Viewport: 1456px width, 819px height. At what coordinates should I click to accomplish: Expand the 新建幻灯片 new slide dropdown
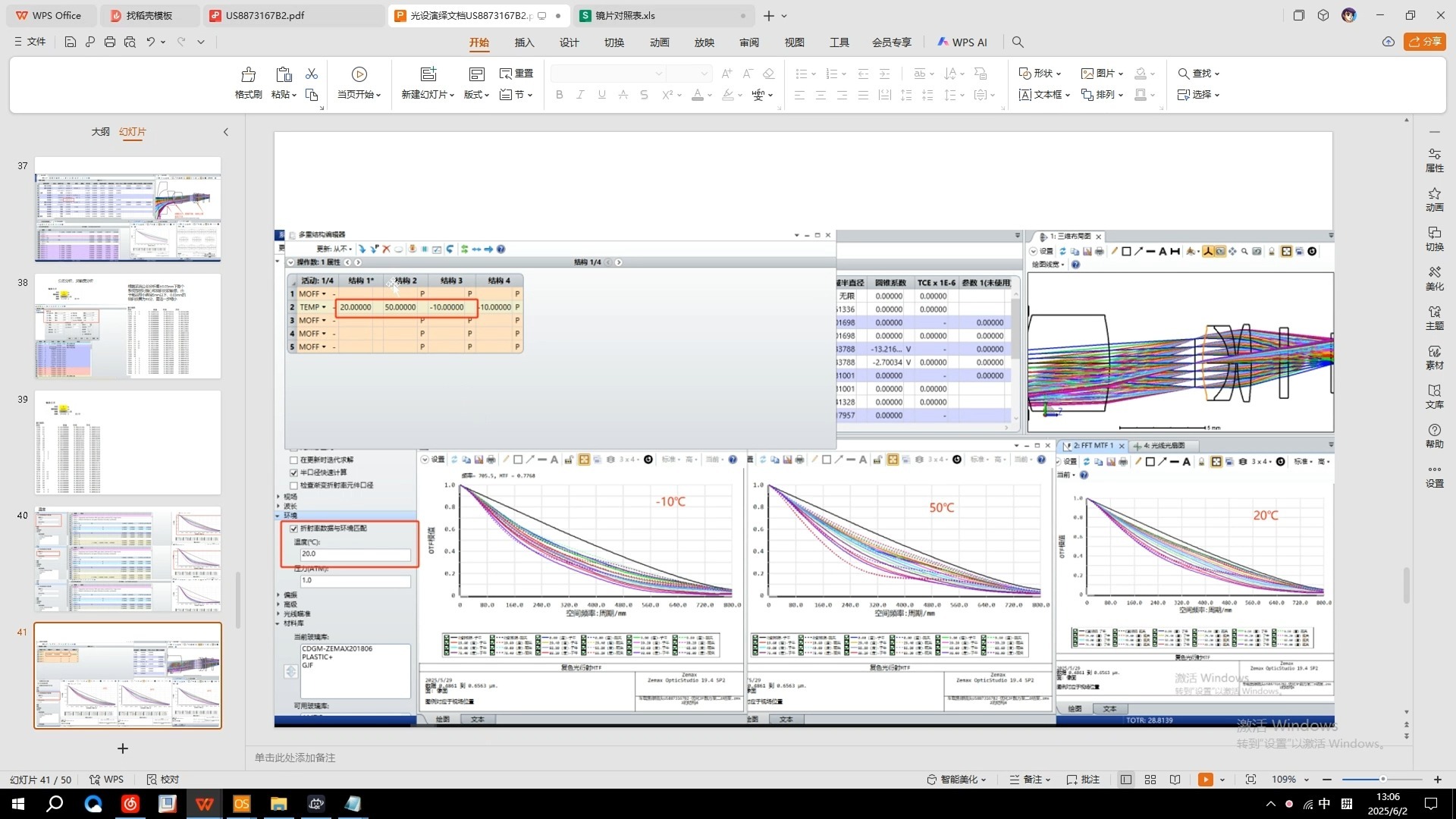coord(452,95)
